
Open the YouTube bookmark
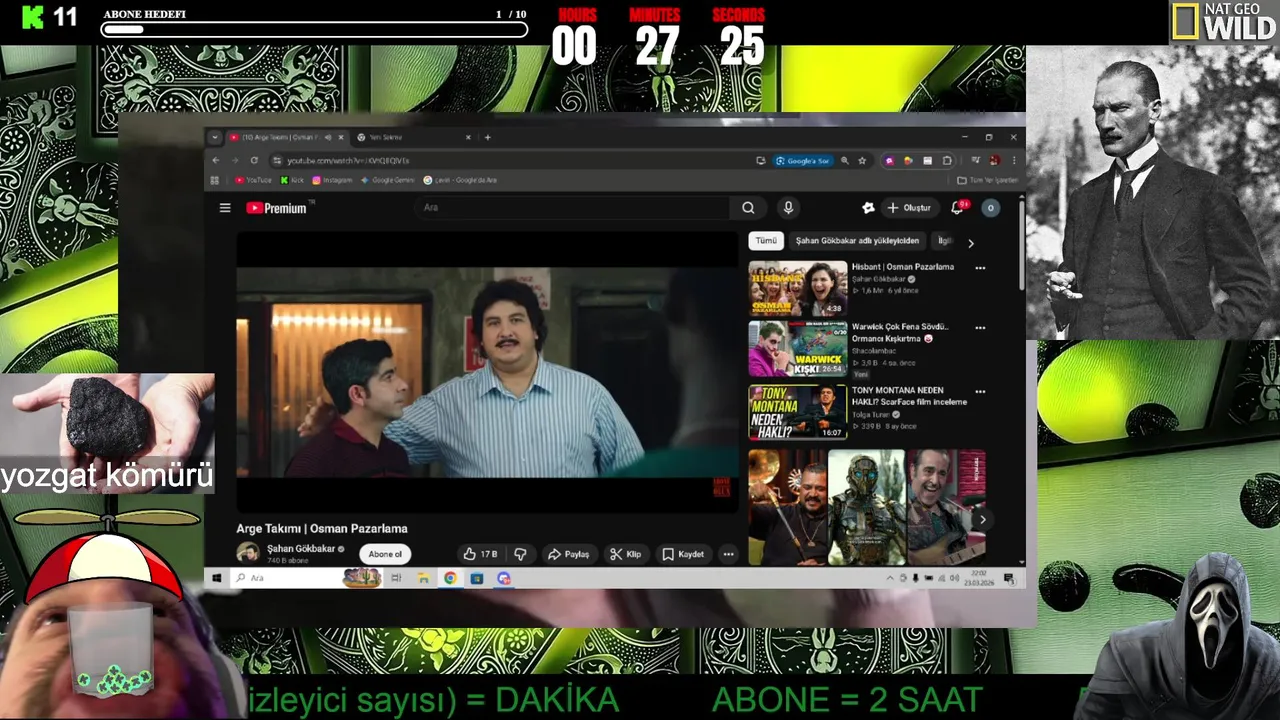253,180
